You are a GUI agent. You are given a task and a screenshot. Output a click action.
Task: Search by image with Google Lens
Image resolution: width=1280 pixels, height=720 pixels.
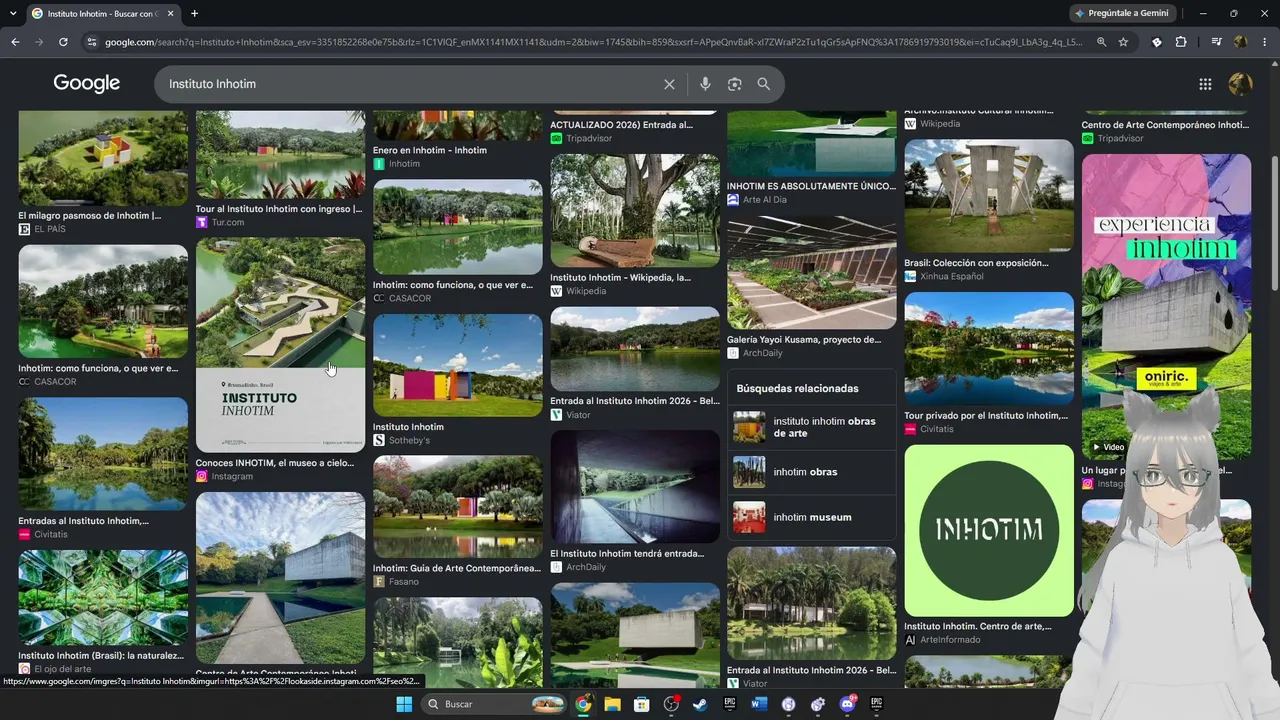coord(735,84)
